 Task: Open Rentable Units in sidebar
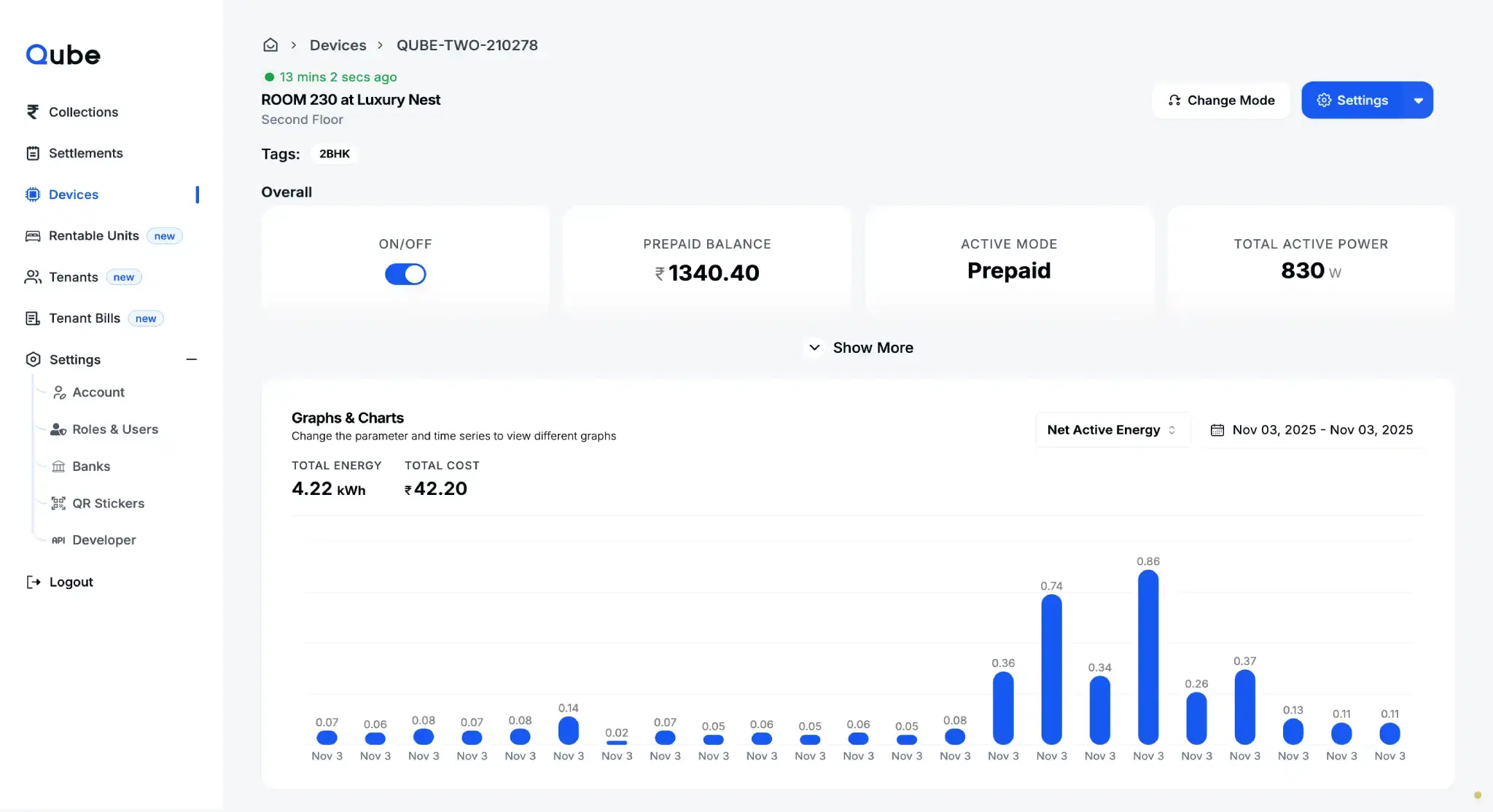click(93, 236)
